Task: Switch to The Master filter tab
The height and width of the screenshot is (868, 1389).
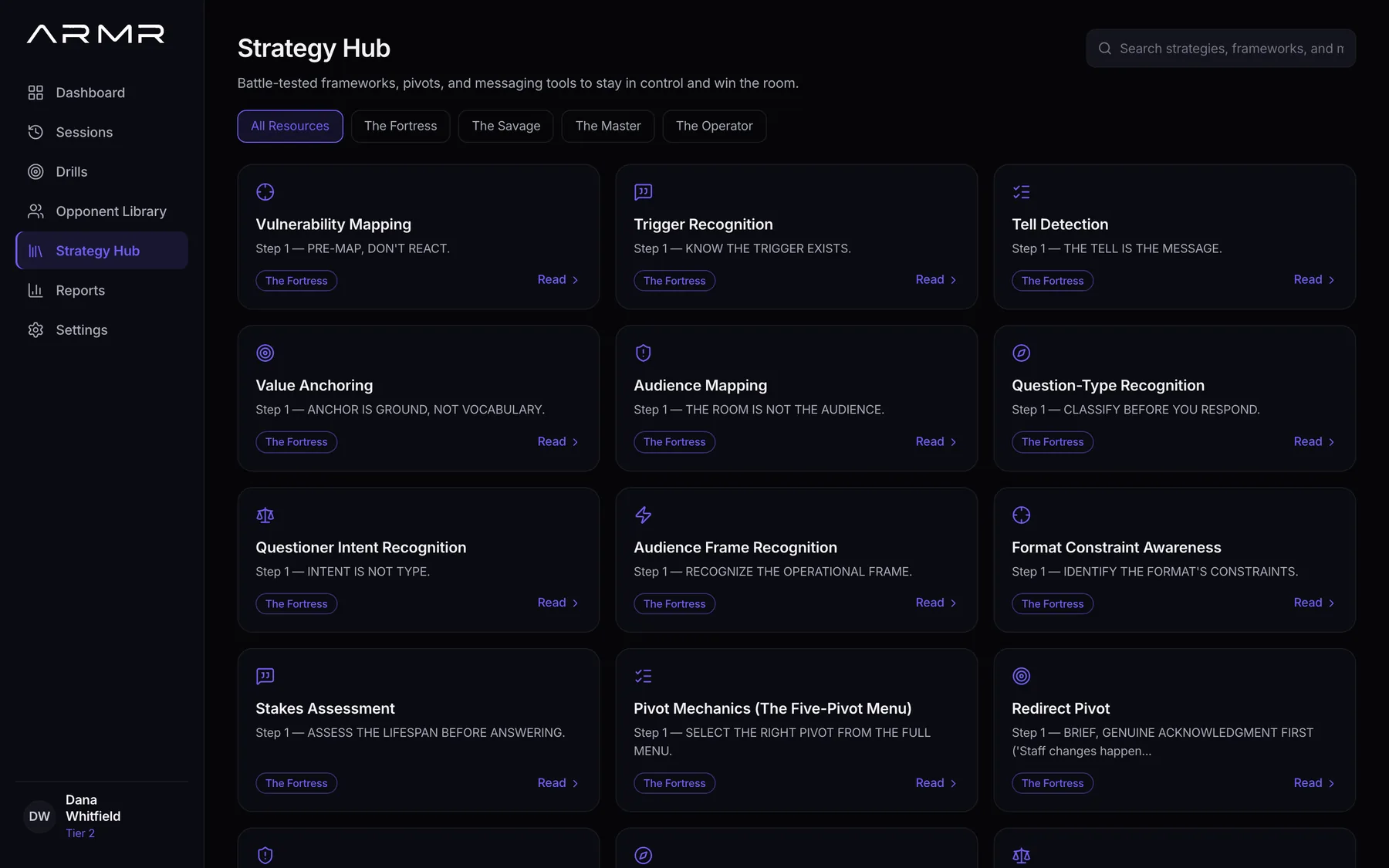Action: pyautogui.click(x=608, y=126)
